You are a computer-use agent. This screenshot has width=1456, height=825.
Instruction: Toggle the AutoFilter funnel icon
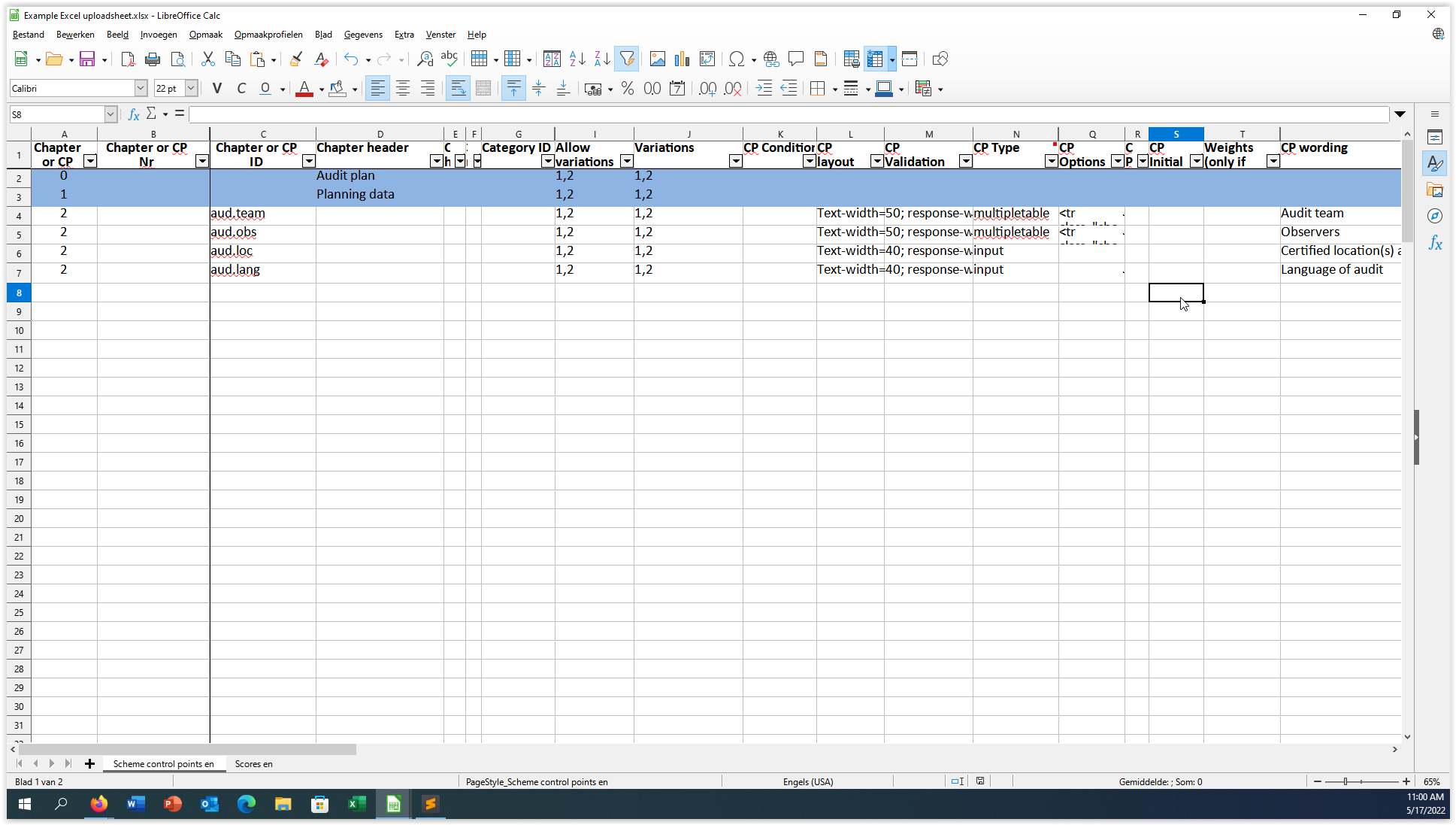tap(626, 59)
